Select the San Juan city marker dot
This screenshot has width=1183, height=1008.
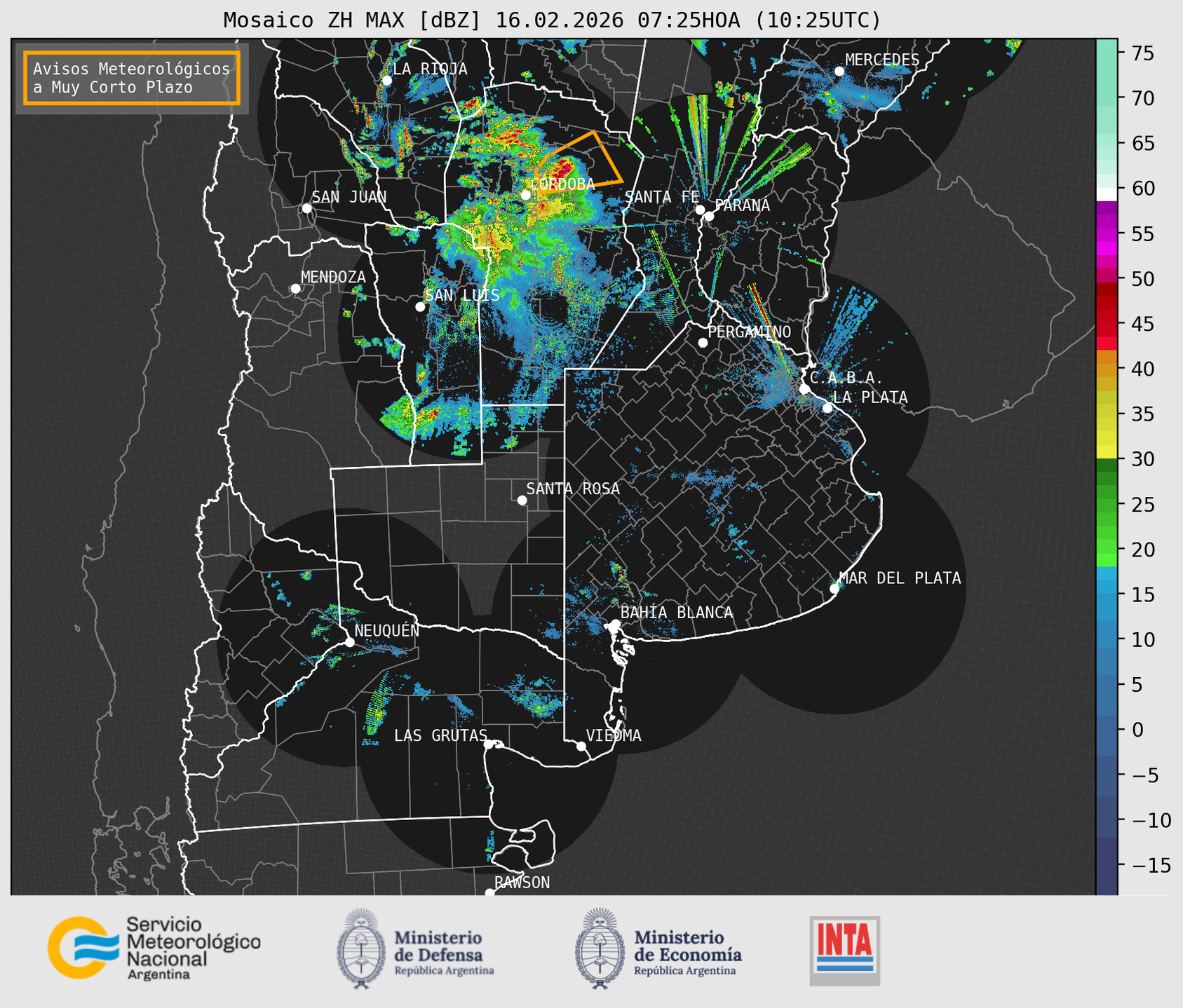pyautogui.click(x=306, y=208)
